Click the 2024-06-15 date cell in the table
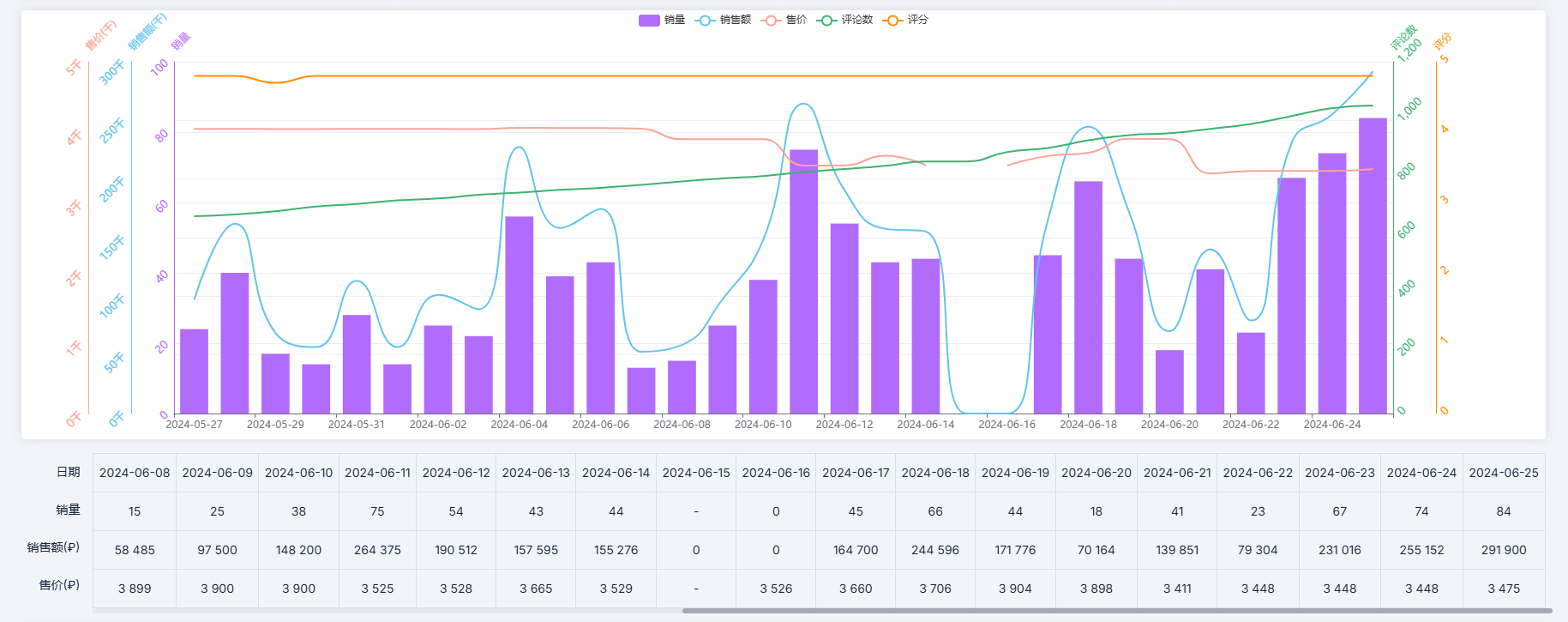This screenshot has width=1568, height=622. point(696,473)
